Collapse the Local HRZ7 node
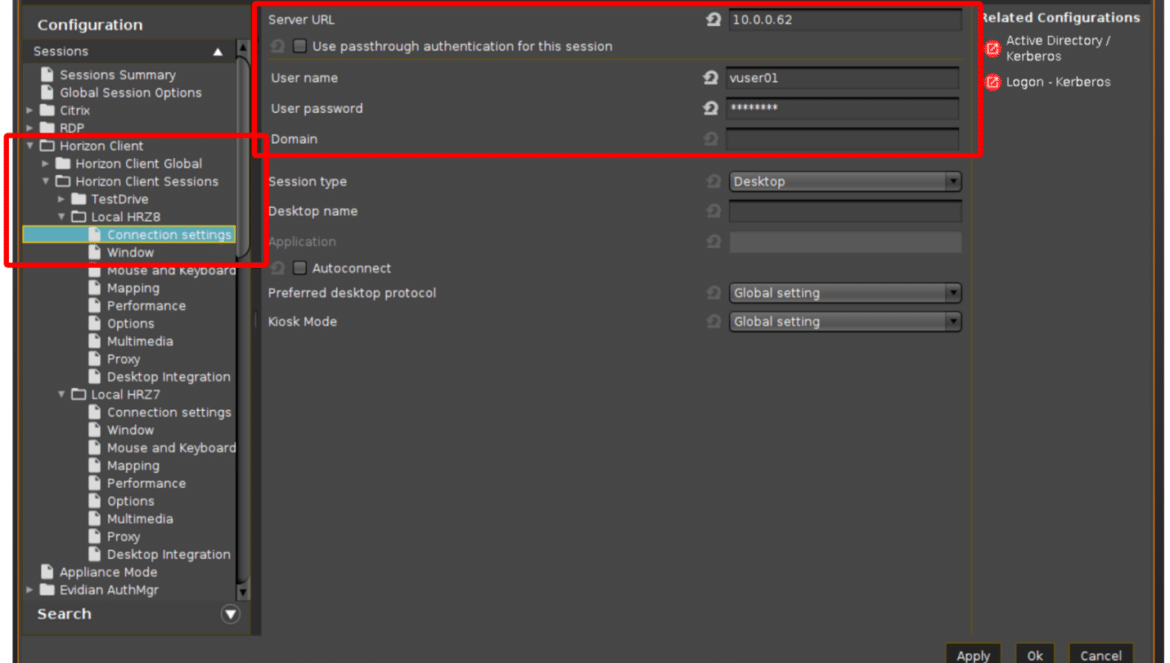The height and width of the screenshot is (663, 1170). pos(61,395)
